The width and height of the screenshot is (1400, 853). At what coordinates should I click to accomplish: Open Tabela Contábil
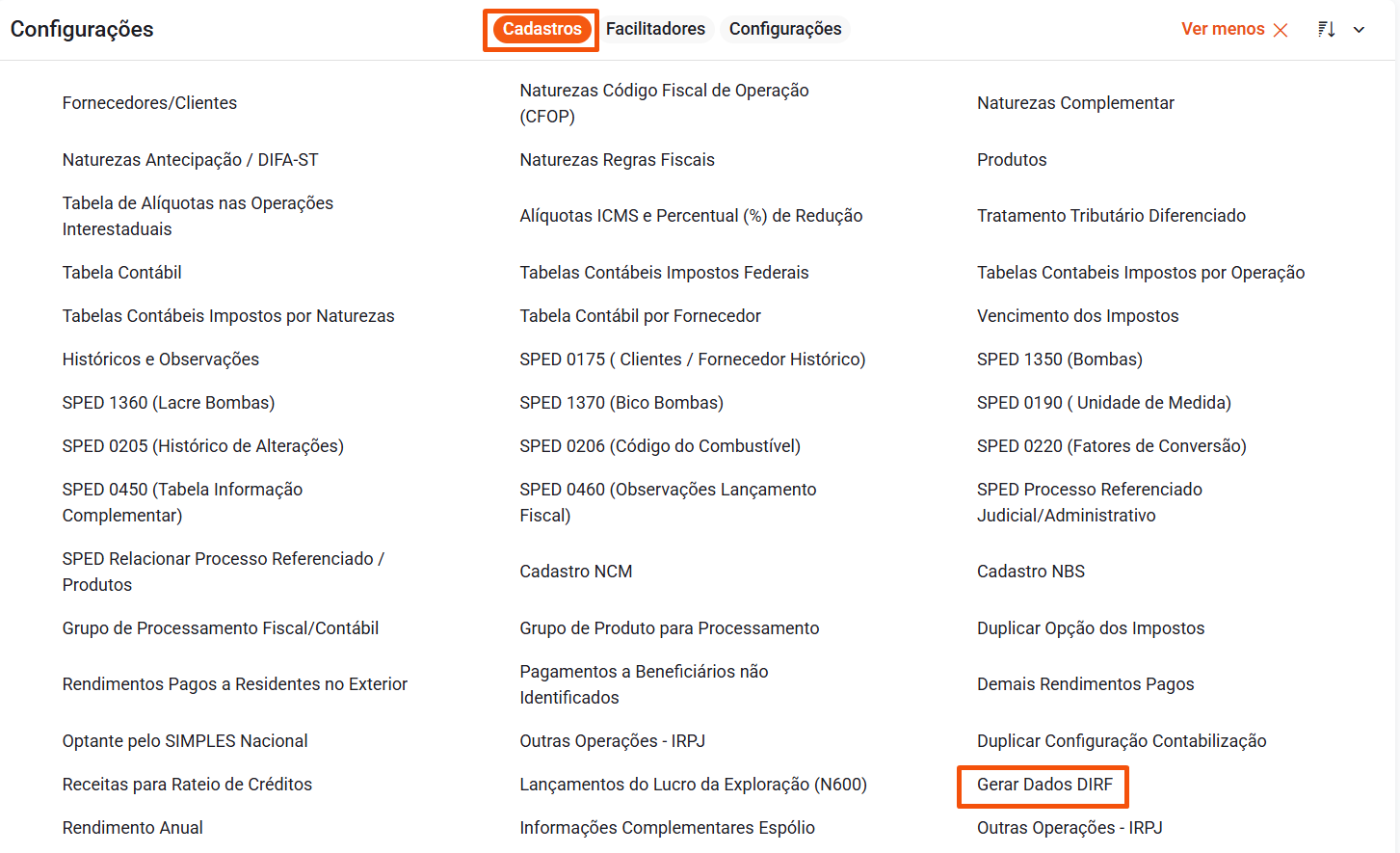tap(121, 273)
